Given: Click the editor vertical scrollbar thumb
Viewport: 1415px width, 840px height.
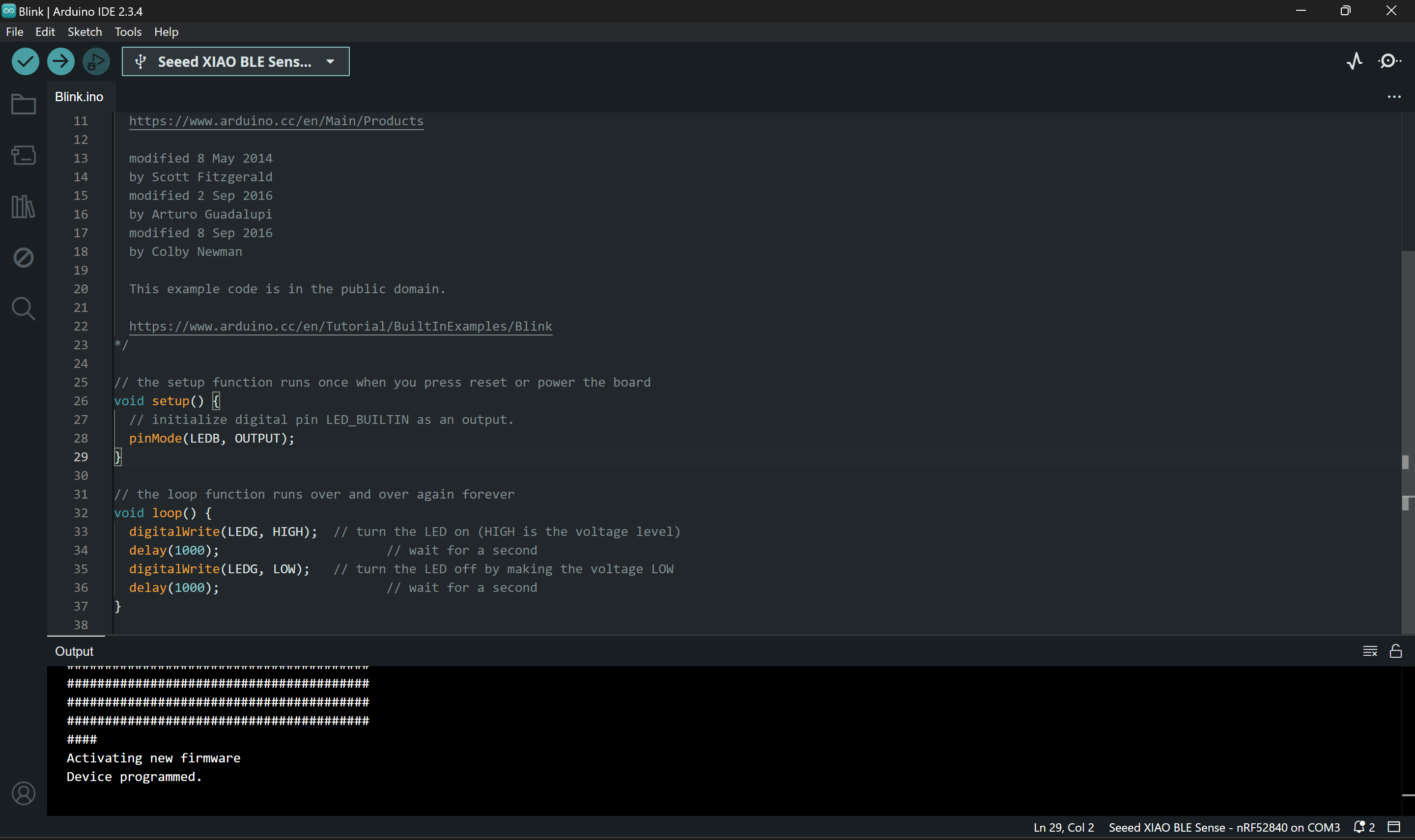Looking at the screenshot, I should point(1408,442).
